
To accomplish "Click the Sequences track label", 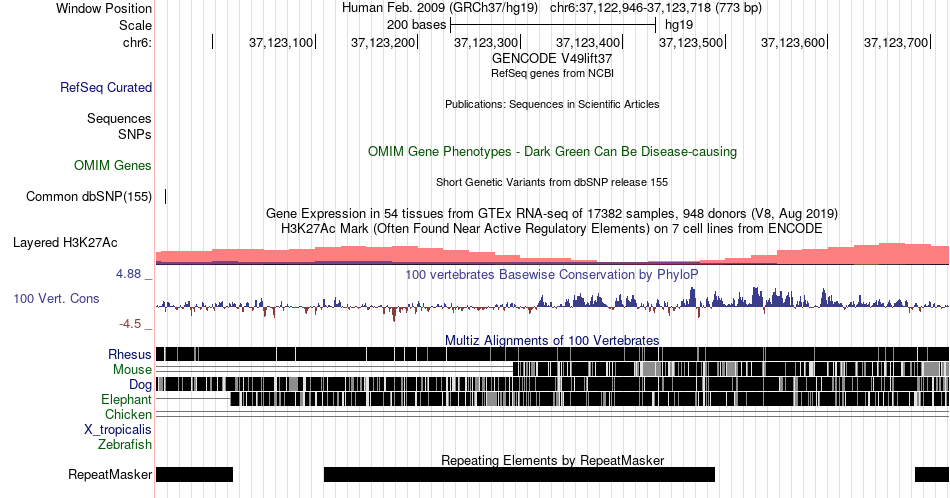I will pos(119,118).
